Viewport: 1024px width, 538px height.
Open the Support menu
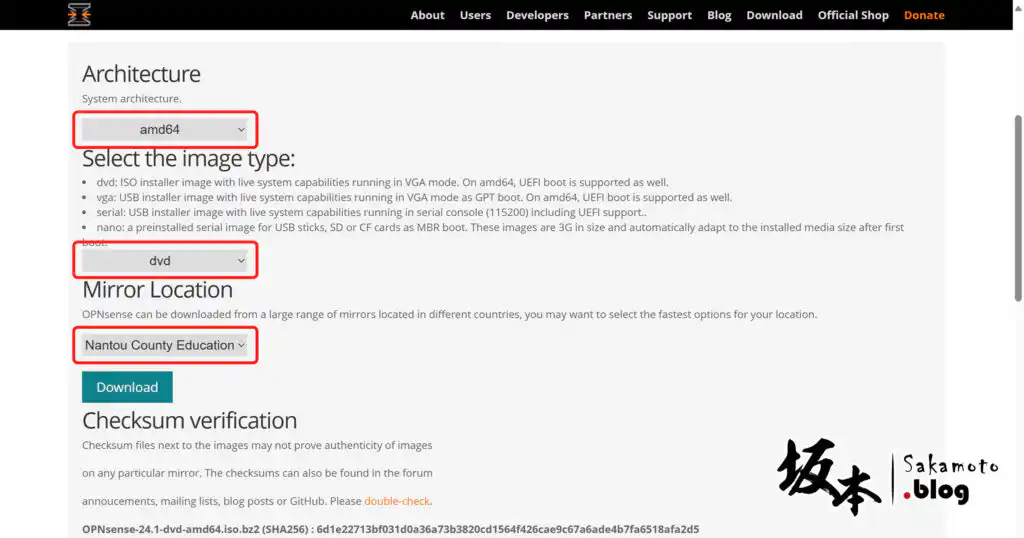669,15
